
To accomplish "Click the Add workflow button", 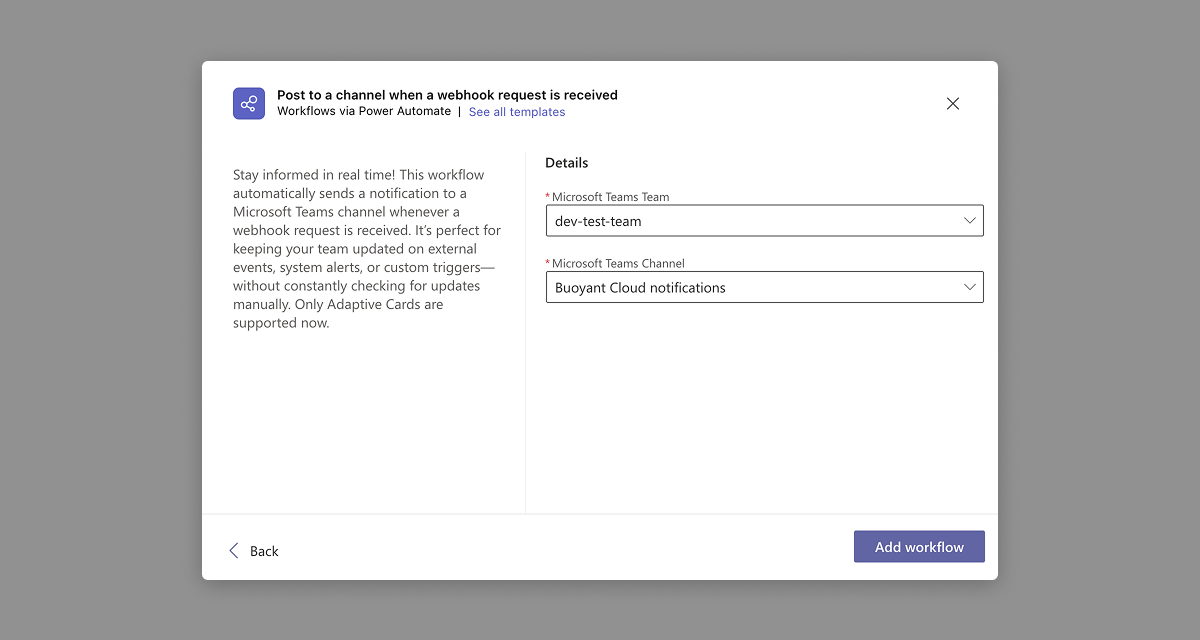I will (919, 547).
